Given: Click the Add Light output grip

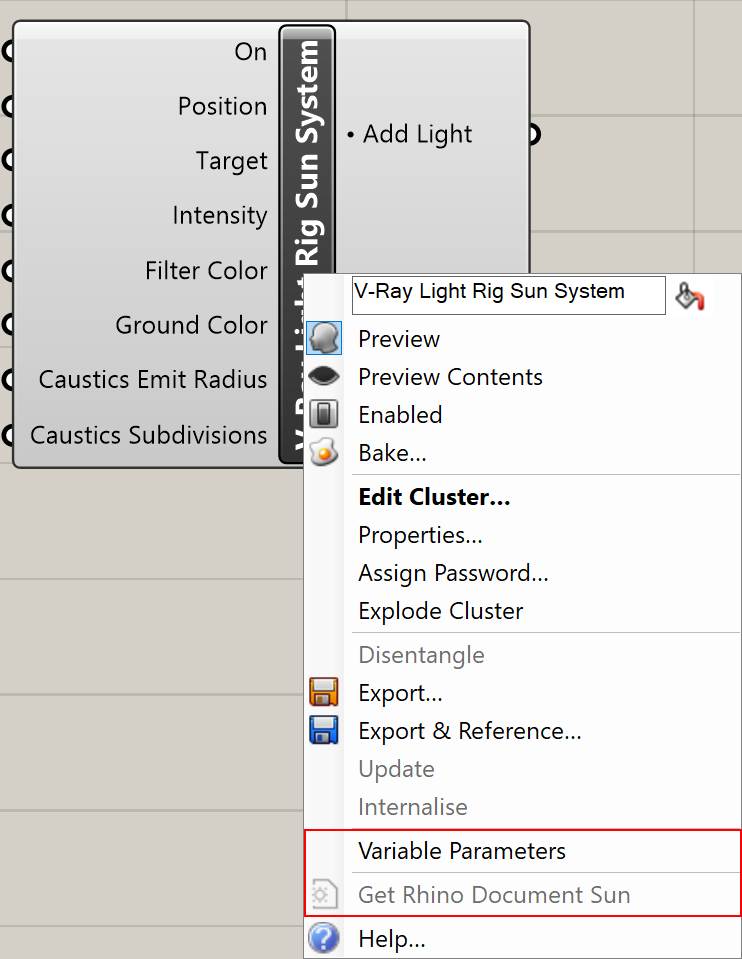Looking at the screenshot, I should [x=534, y=135].
